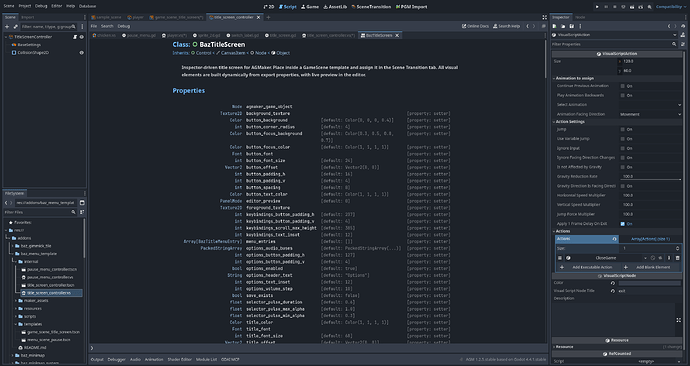The image size is (690, 366).
Task: Enable Is not Affected by Gravity checkbox
Action: [623, 167]
